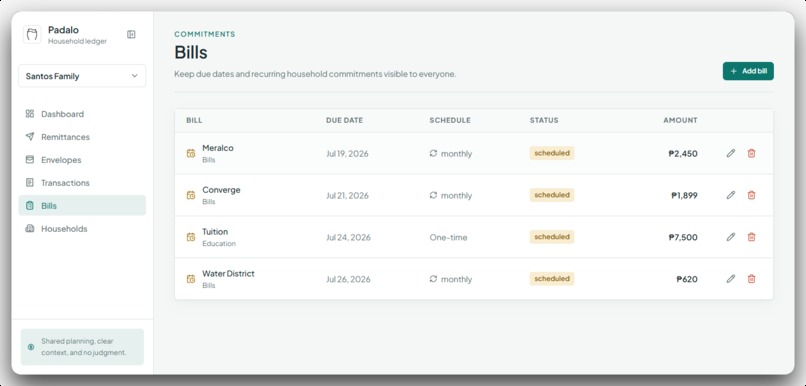Open Households in sidebar

(82, 229)
